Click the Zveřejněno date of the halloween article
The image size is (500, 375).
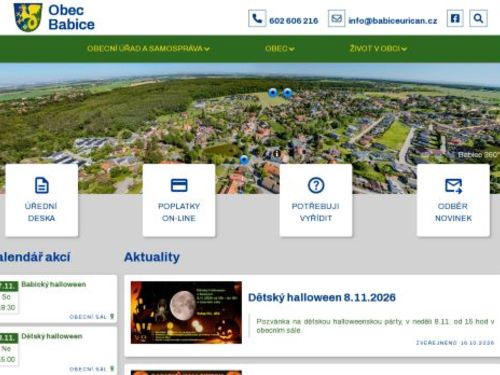pyautogui.click(x=455, y=343)
